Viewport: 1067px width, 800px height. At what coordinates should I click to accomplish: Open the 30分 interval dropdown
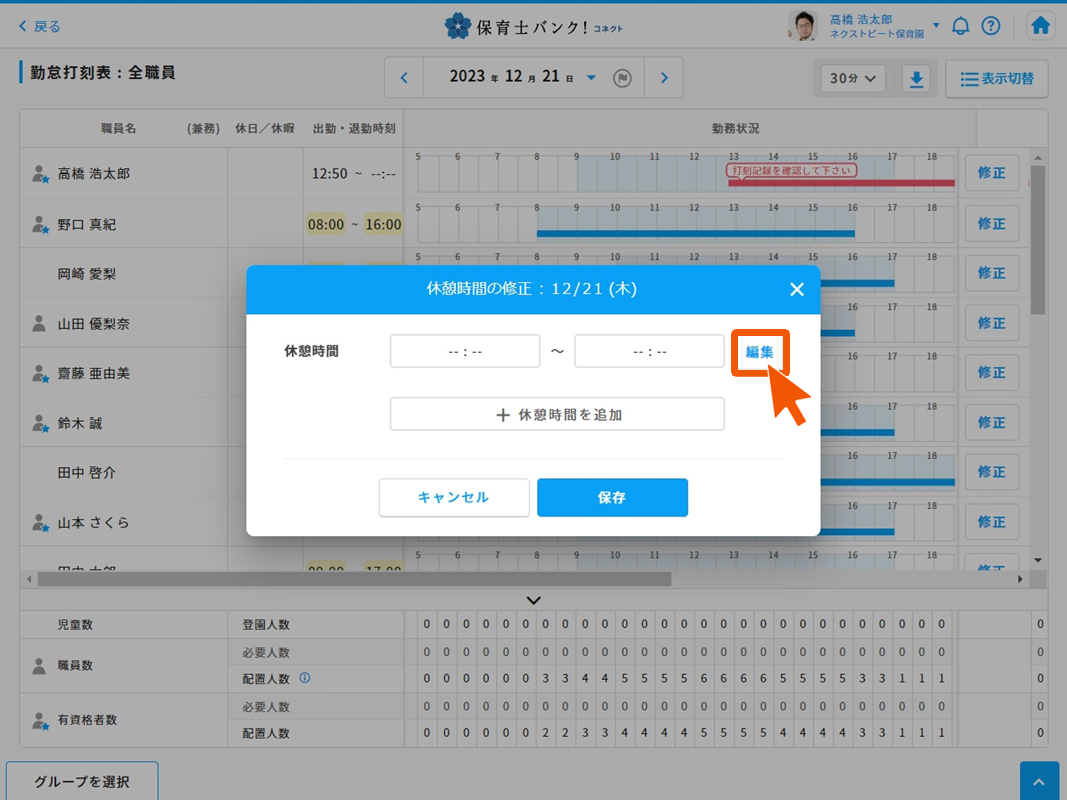tap(852, 78)
